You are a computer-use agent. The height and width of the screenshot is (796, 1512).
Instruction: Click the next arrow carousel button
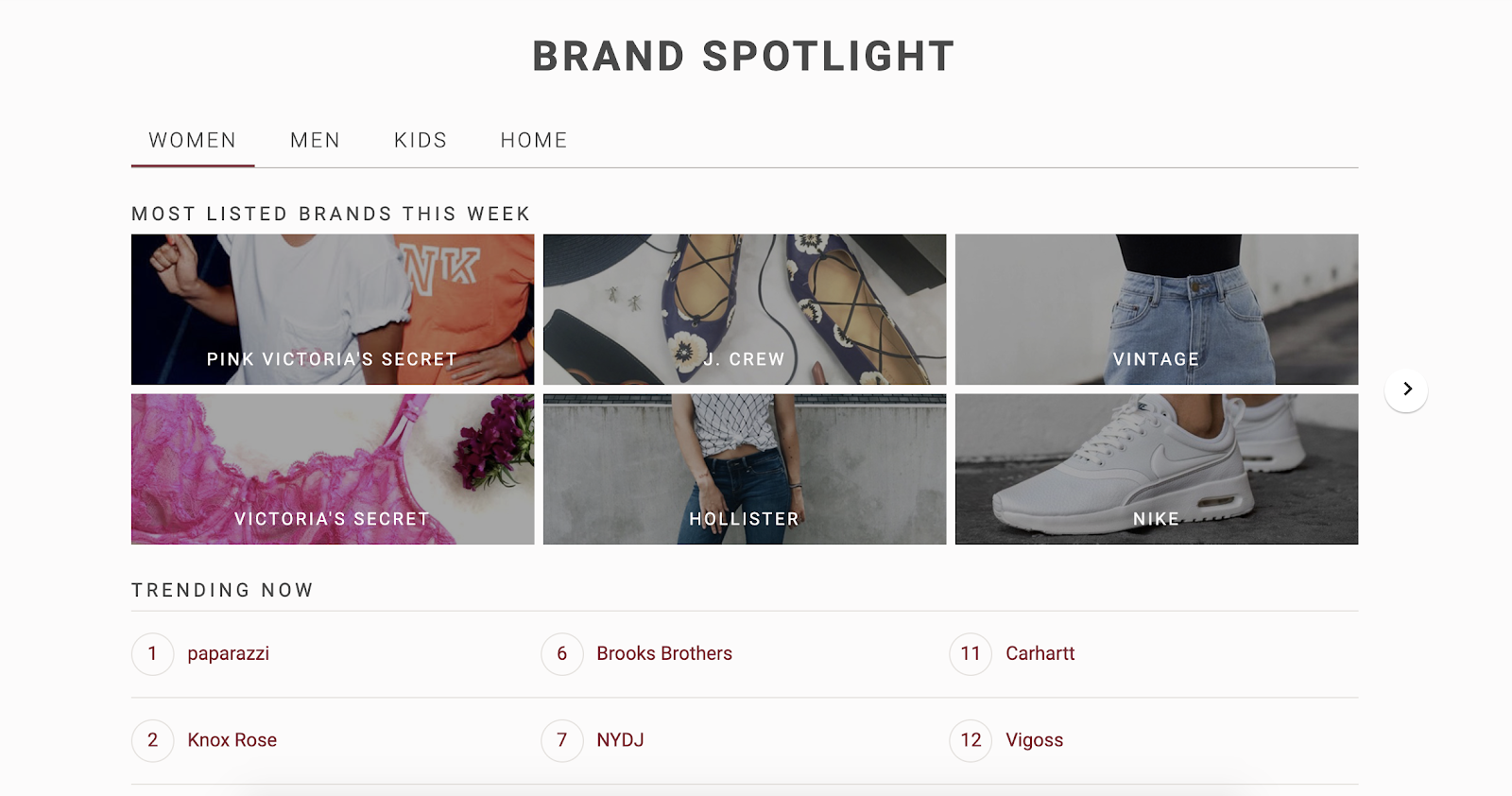(1406, 389)
